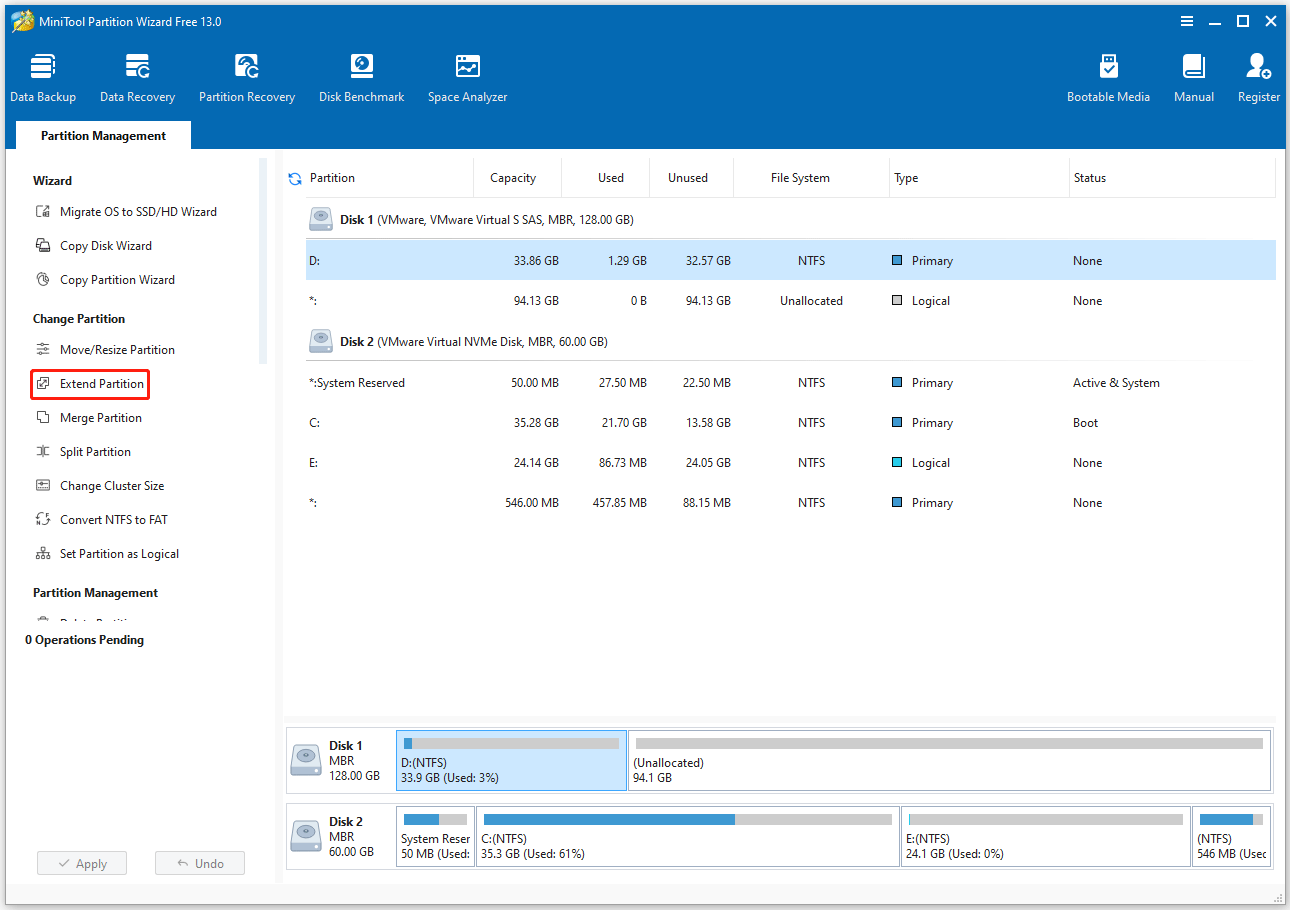Start Partition Recovery
Image resolution: width=1290 pixels, height=910 pixels.
[x=246, y=75]
